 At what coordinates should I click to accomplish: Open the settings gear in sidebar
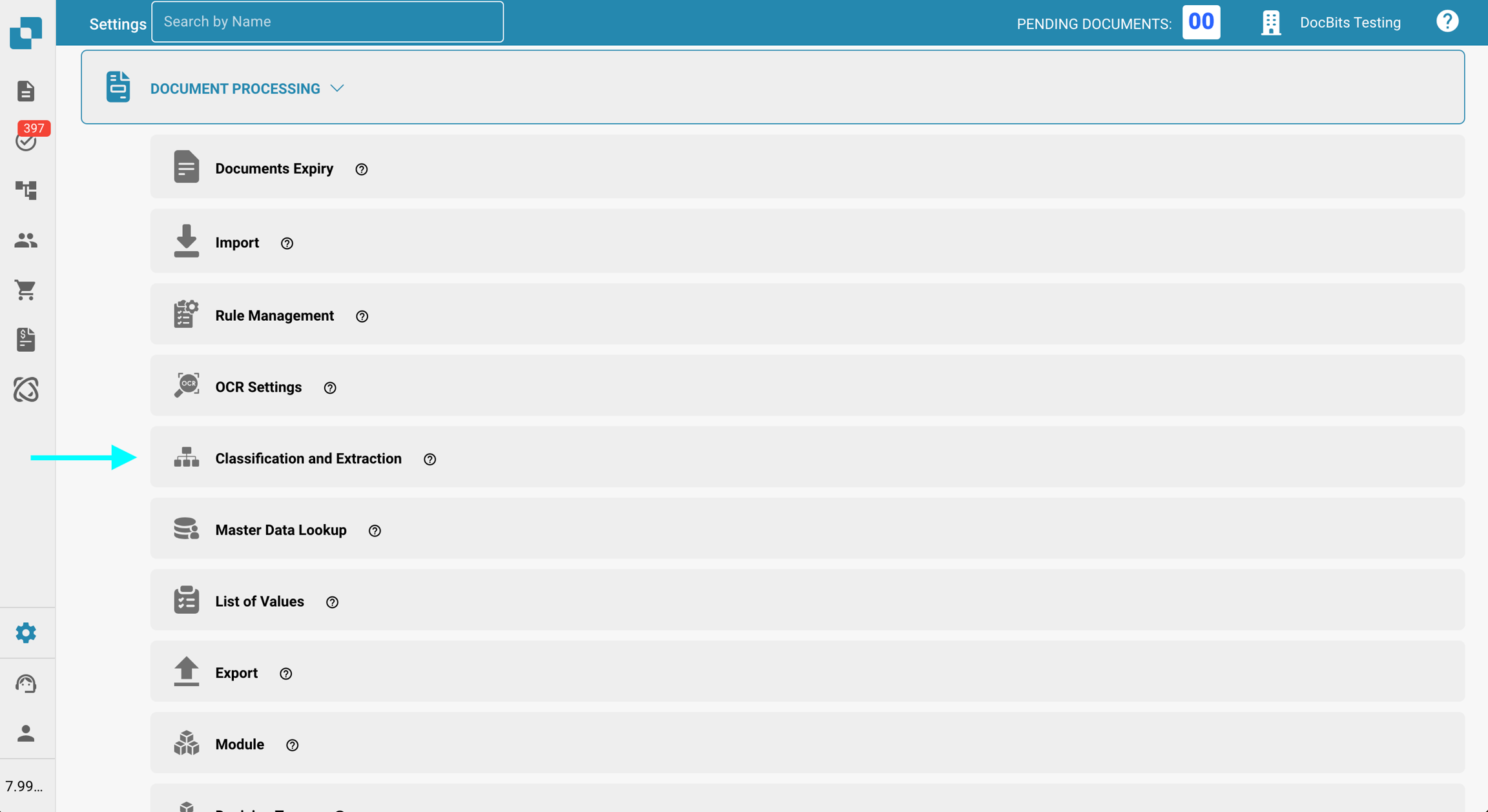point(26,633)
